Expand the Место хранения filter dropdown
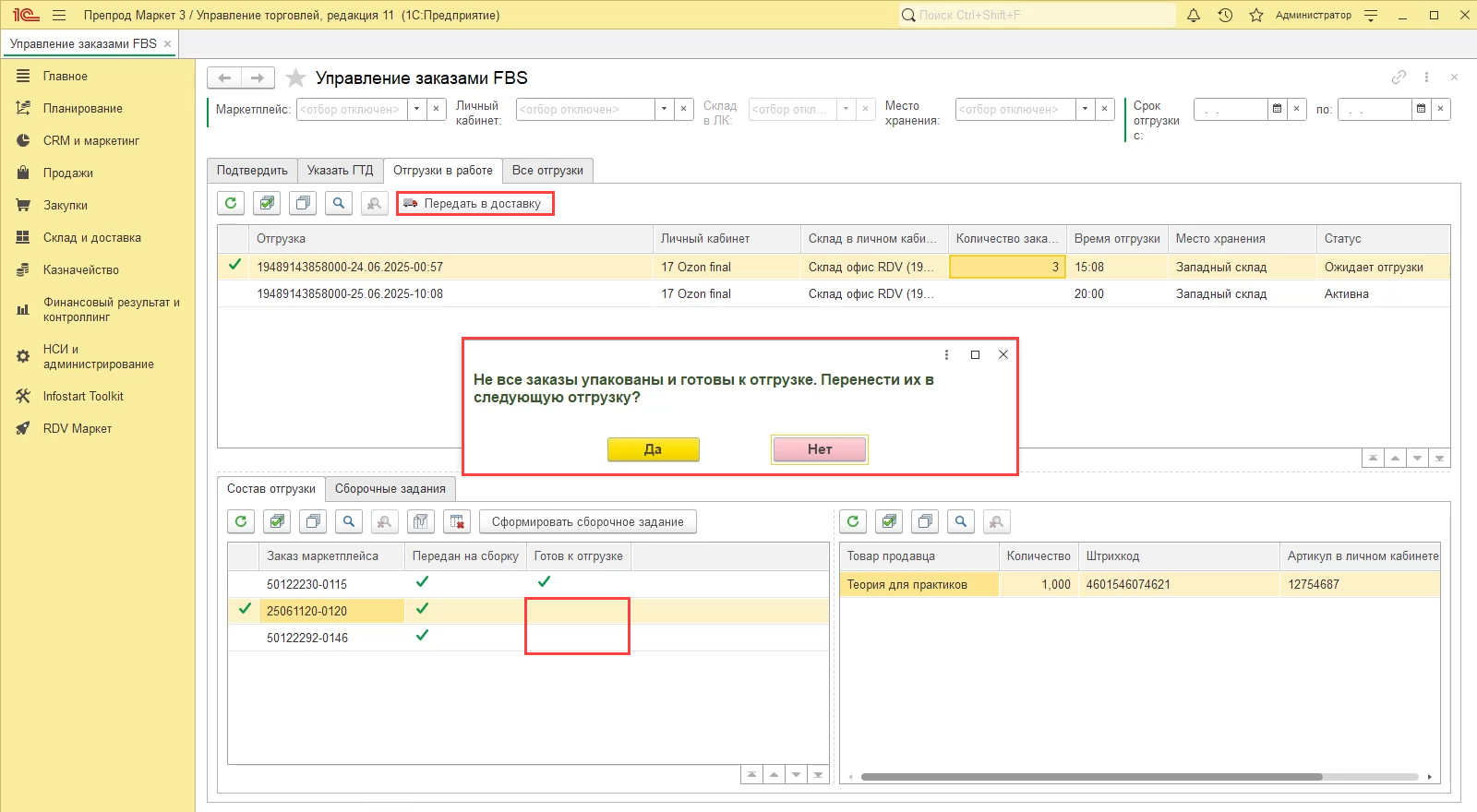This screenshot has width=1477, height=812. point(1085,109)
